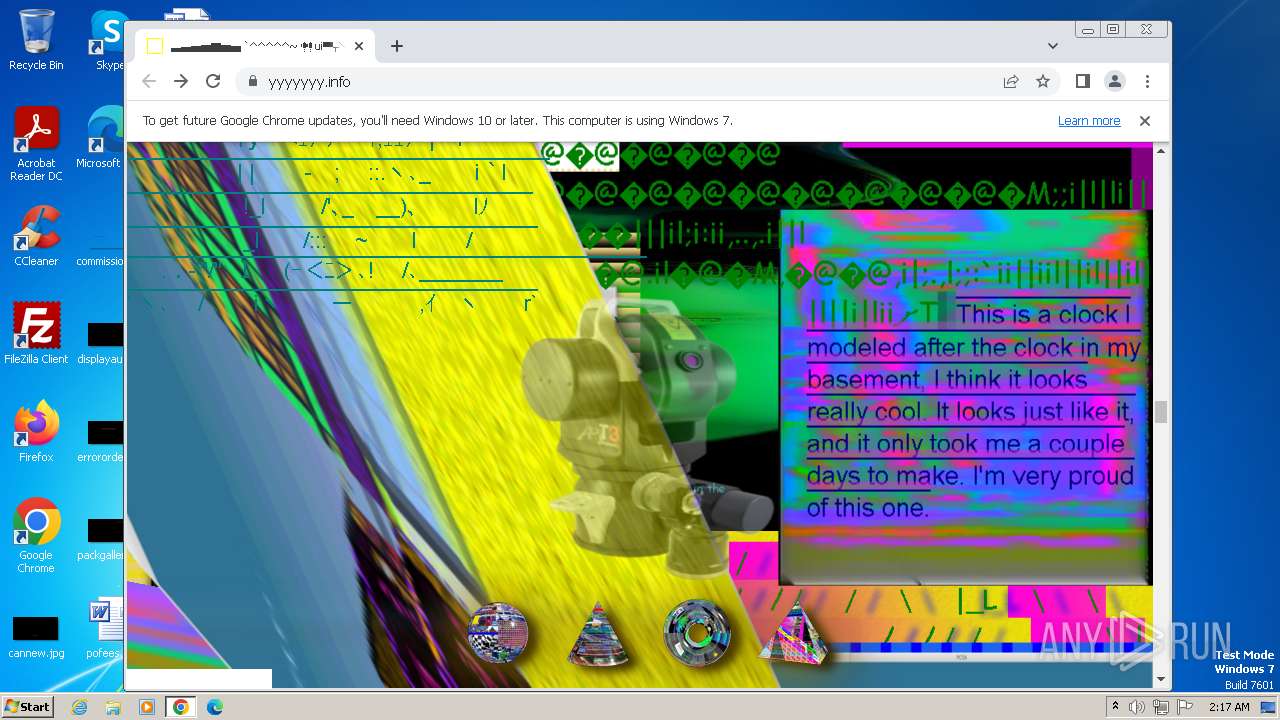1280x720 pixels.
Task: Open CCleaner desktop icon
Action: point(36,236)
